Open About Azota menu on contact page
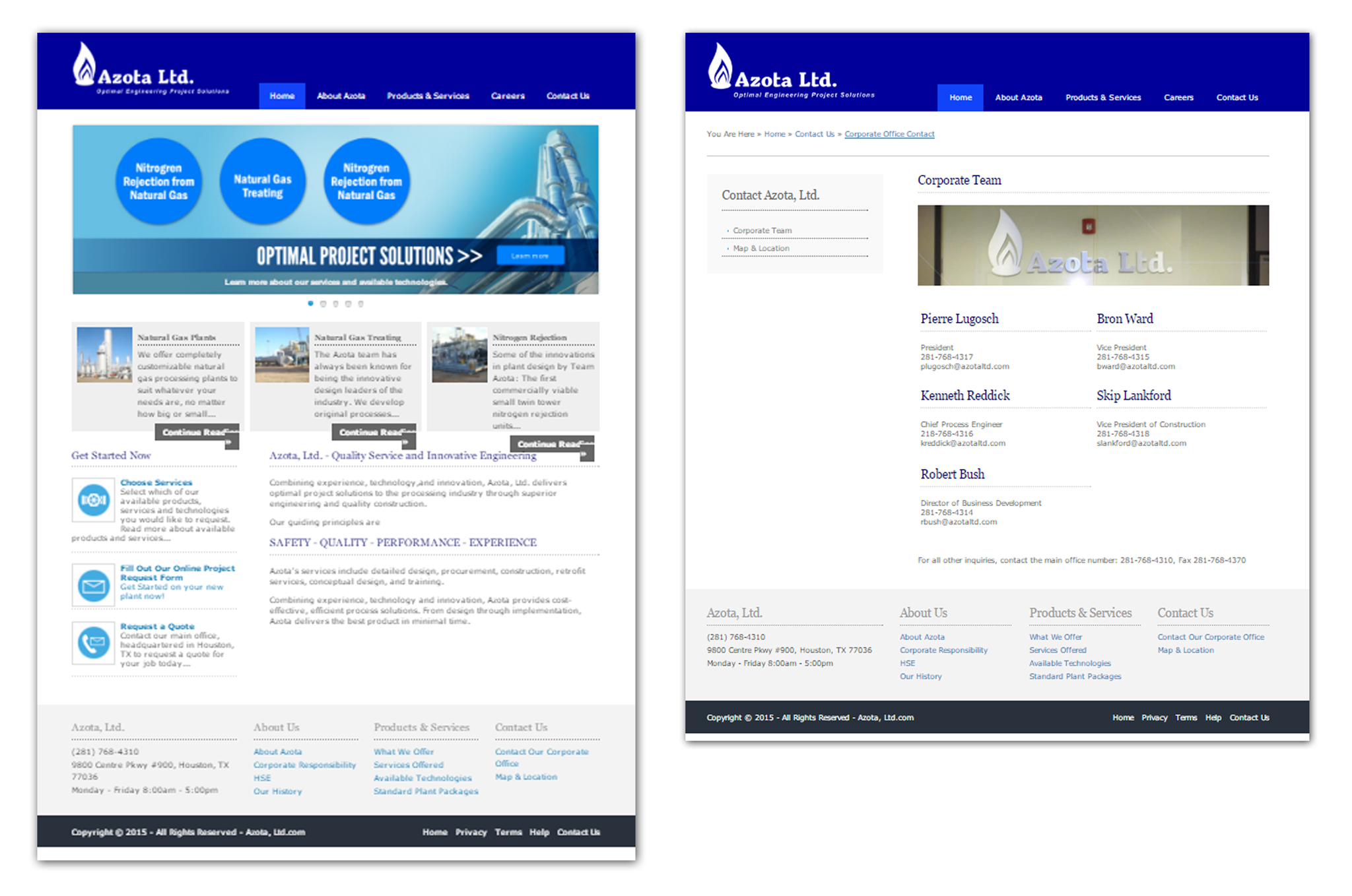1352x896 pixels. [x=1018, y=98]
